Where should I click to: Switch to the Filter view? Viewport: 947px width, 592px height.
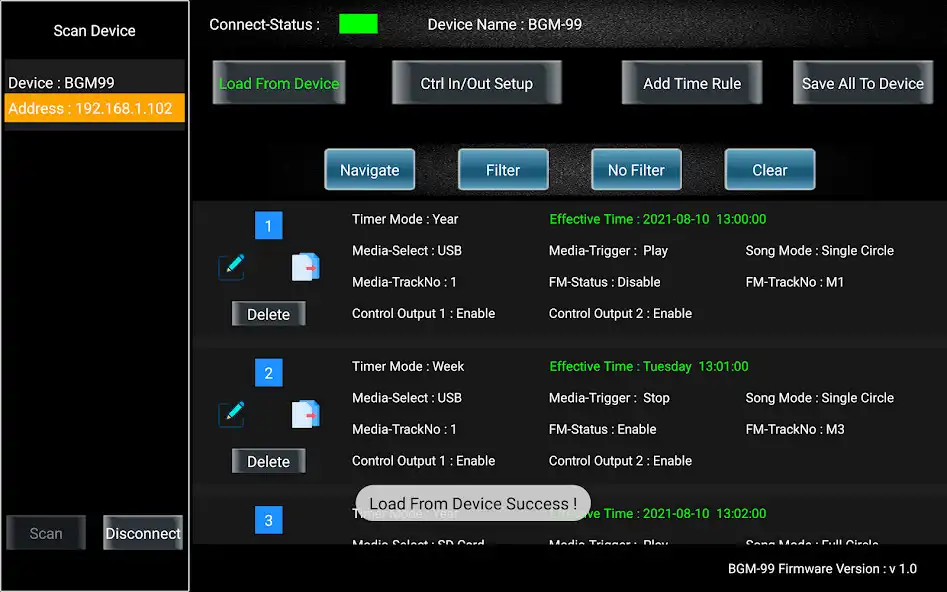point(503,169)
